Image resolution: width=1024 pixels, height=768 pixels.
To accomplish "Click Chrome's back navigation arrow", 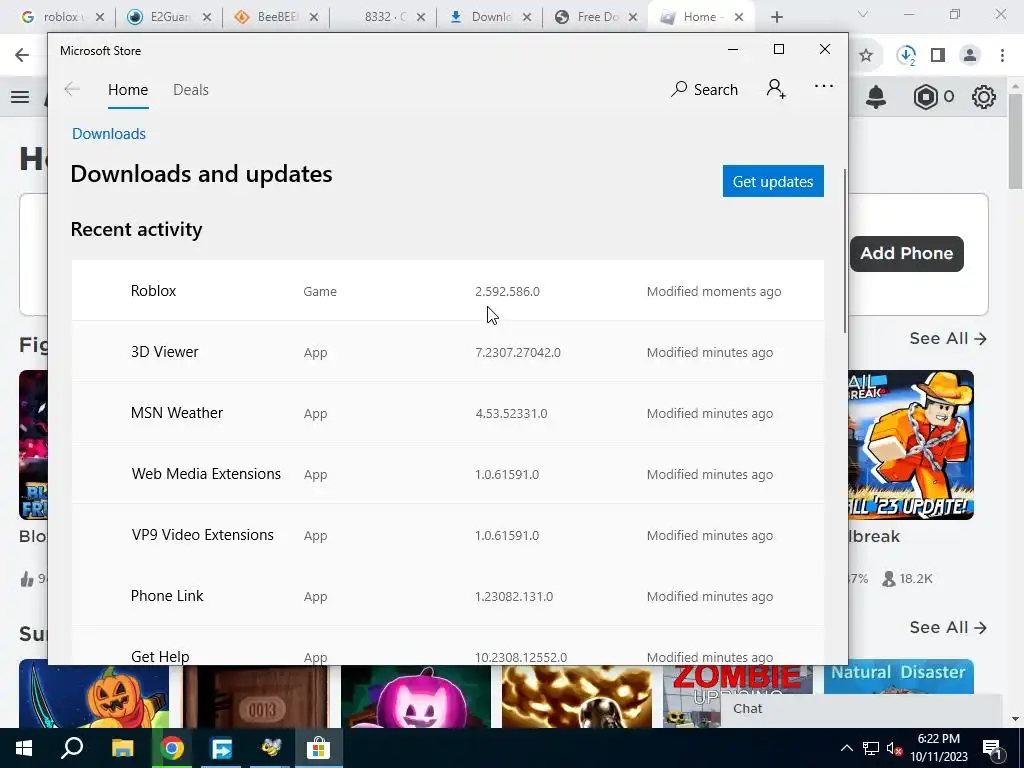I will pyautogui.click(x=22, y=56).
